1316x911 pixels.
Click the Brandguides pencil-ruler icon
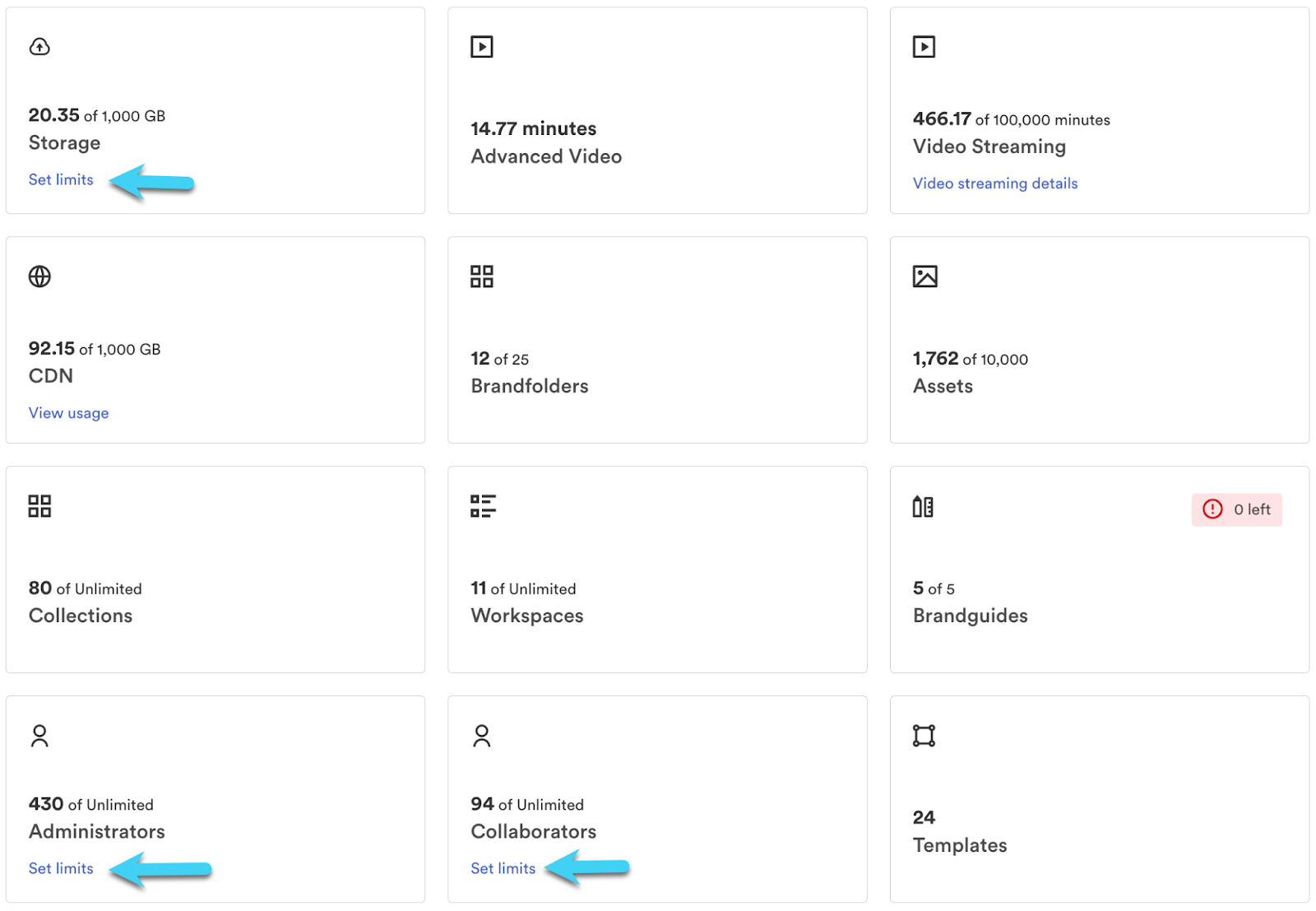[x=923, y=507]
